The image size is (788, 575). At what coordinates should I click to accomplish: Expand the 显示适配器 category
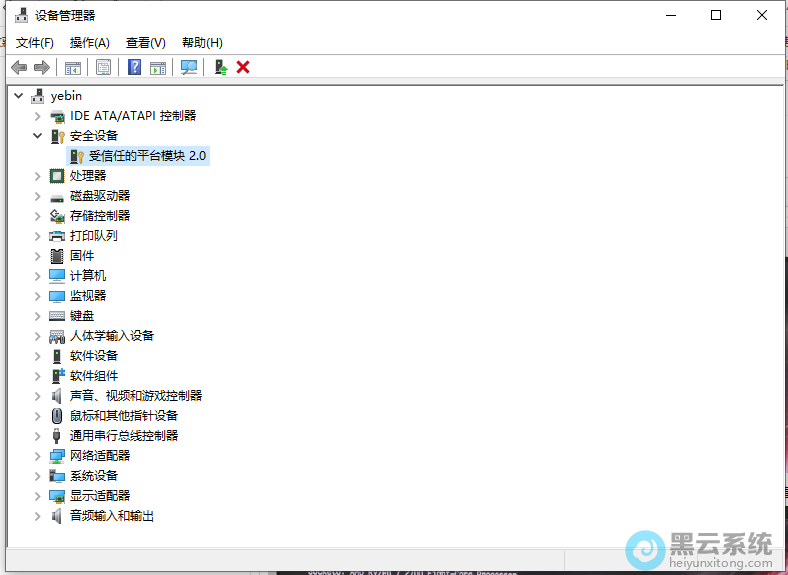38,496
